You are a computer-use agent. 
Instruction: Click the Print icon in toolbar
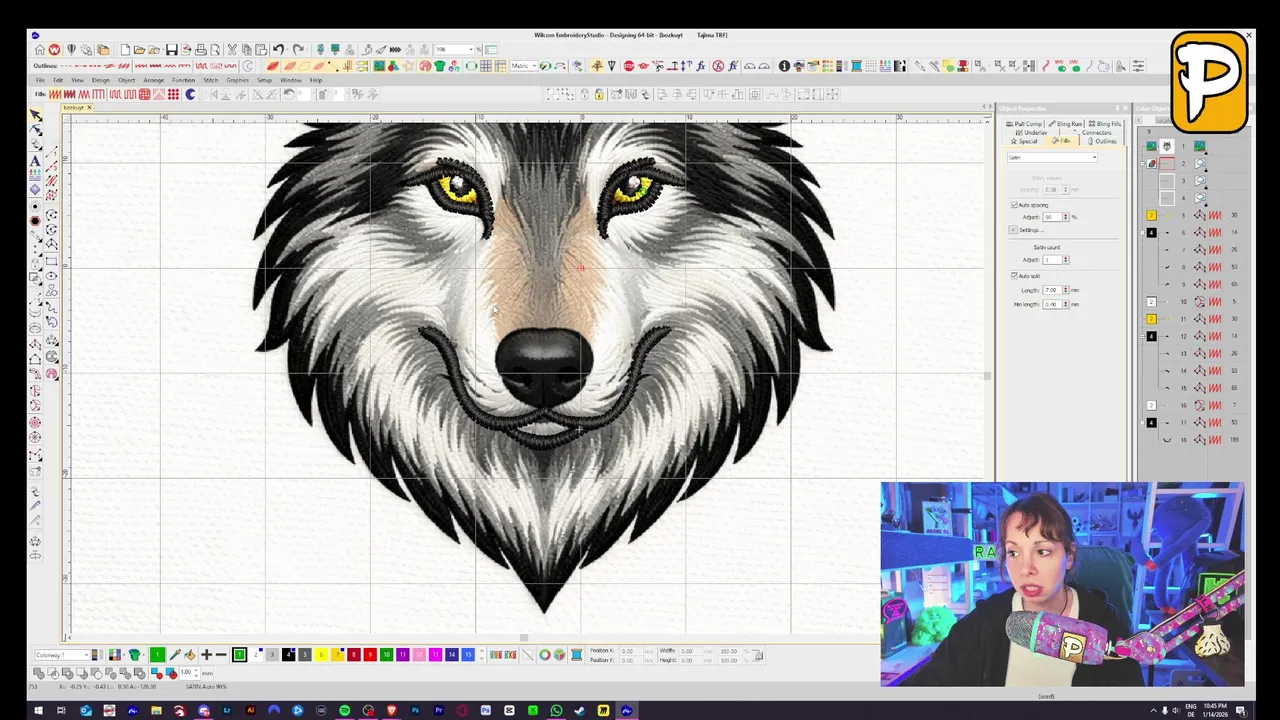201,50
